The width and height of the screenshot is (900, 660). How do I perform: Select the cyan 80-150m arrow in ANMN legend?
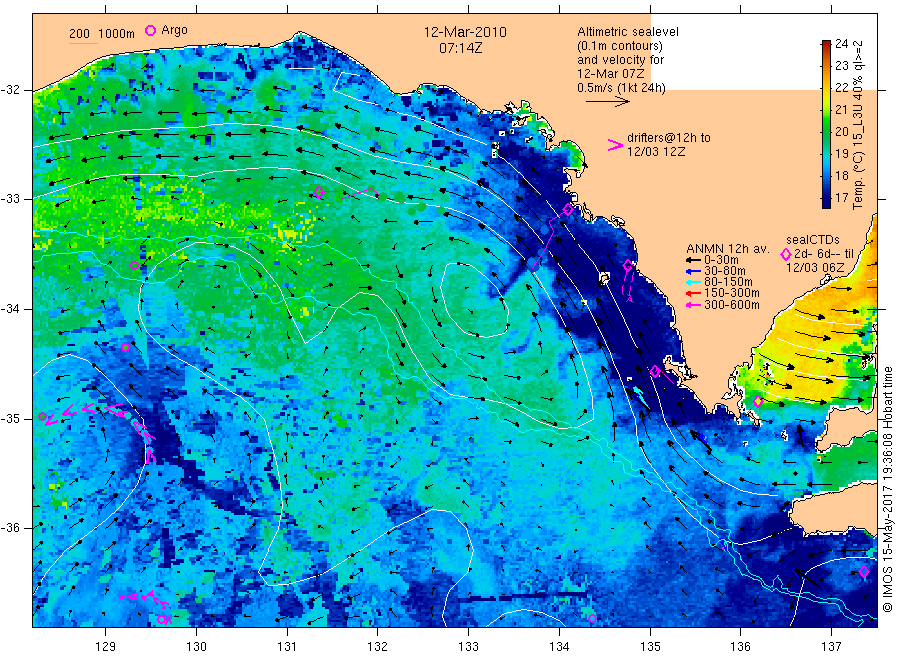click(x=693, y=282)
